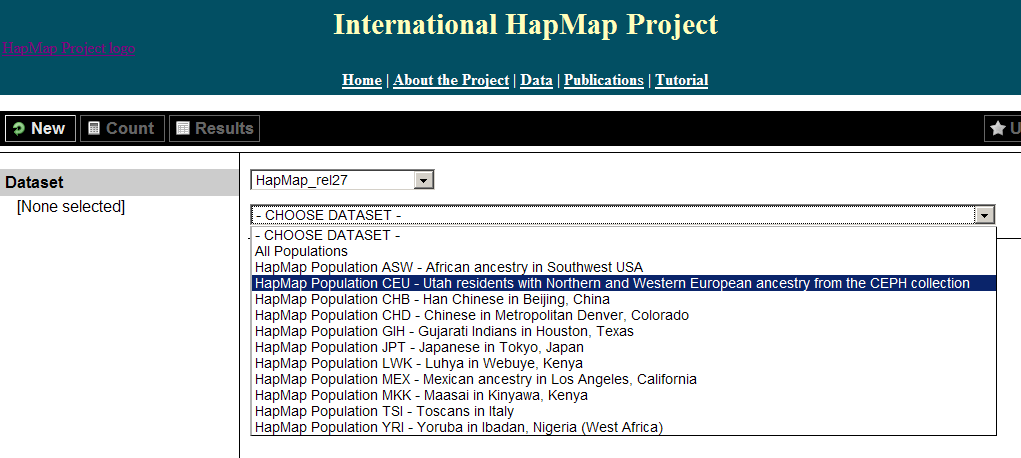
Task: Choose HapMap Population YRI Yoruba option
Action: pyautogui.click(x=623, y=427)
